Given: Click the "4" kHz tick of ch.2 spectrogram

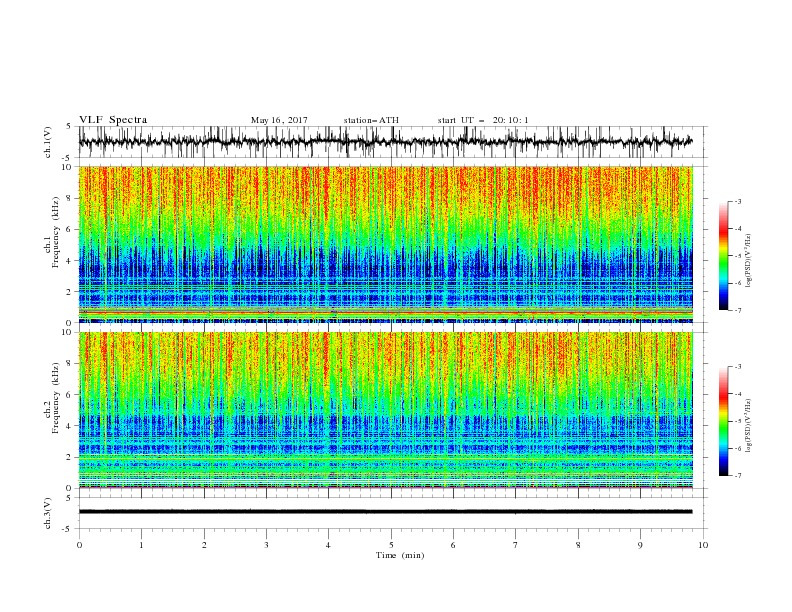Looking at the screenshot, I should coord(69,426).
